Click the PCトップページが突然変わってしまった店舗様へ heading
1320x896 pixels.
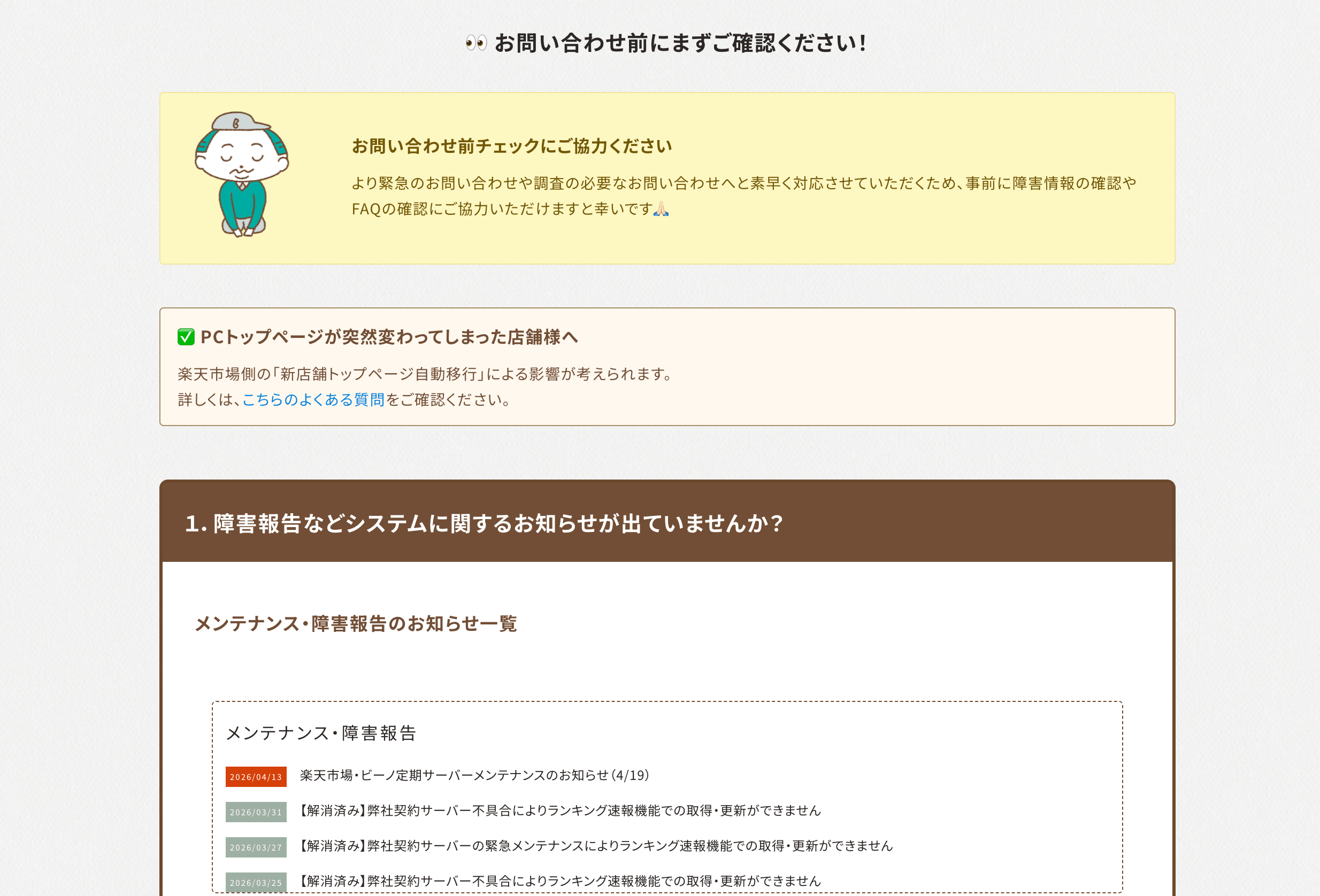(x=389, y=337)
